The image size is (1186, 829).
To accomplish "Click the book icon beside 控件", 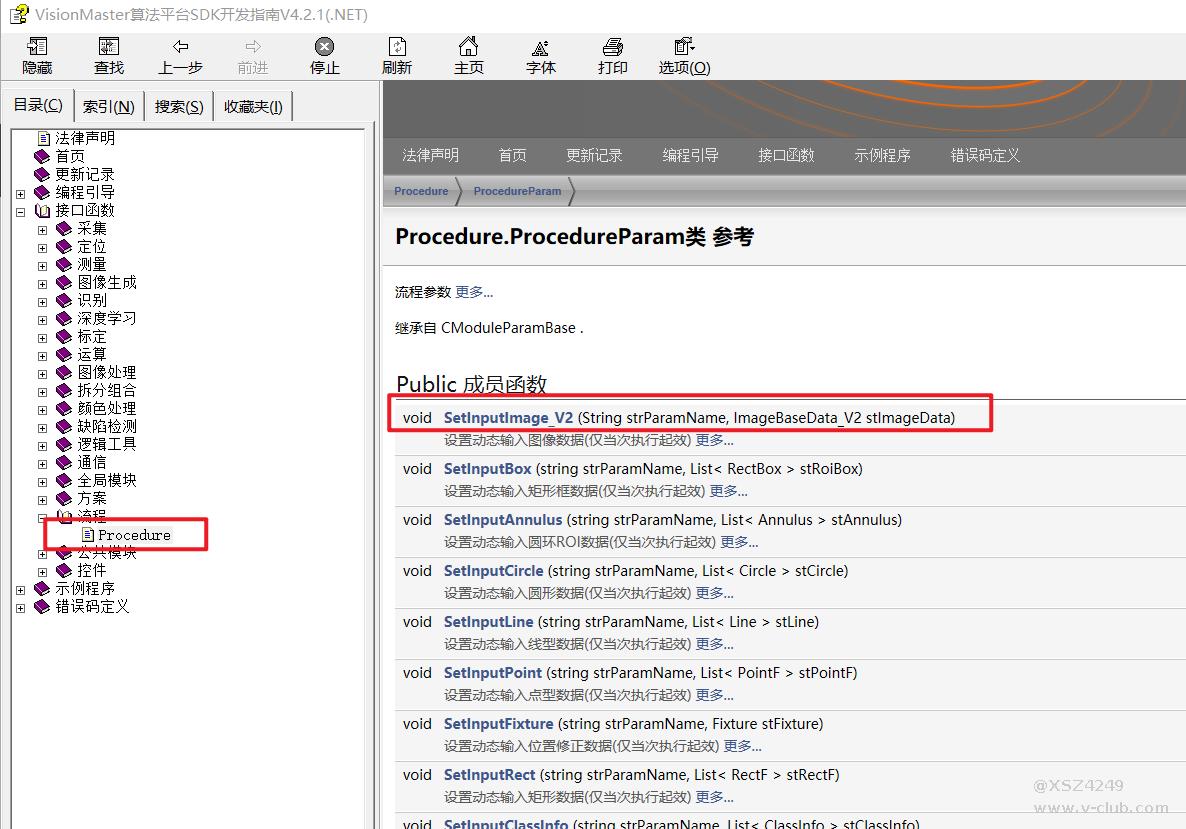I will click(64, 570).
